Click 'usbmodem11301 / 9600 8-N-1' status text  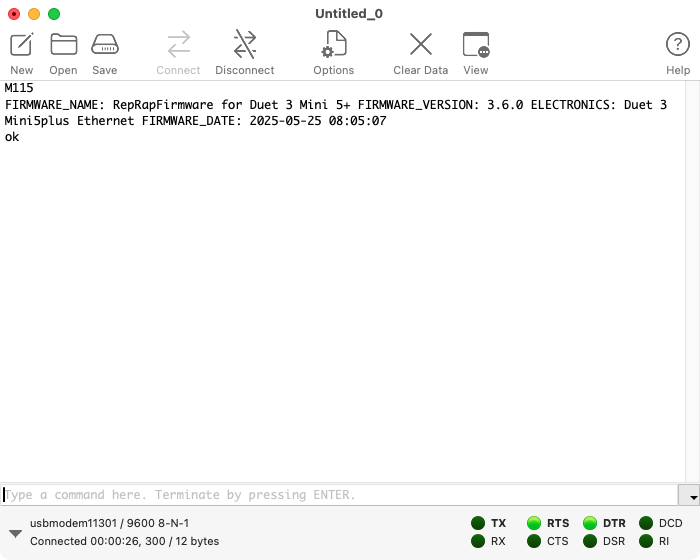(x=109, y=523)
